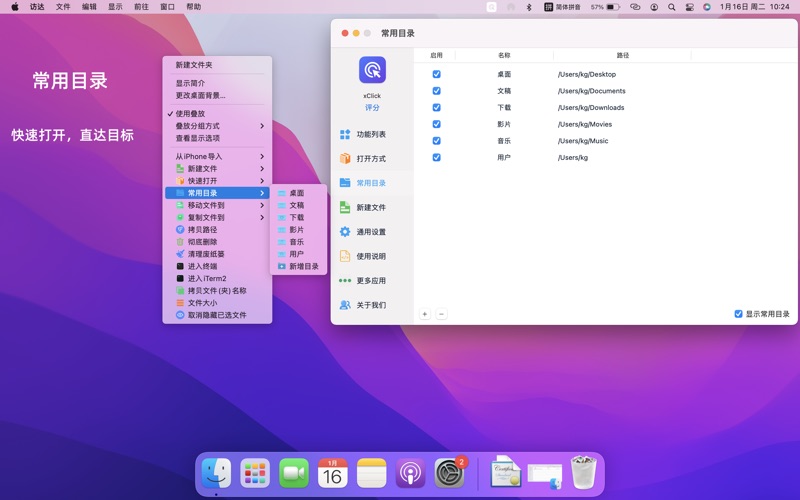Open 通用设置 sidebar section
The width and height of the screenshot is (800, 500).
pyautogui.click(x=372, y=232)
